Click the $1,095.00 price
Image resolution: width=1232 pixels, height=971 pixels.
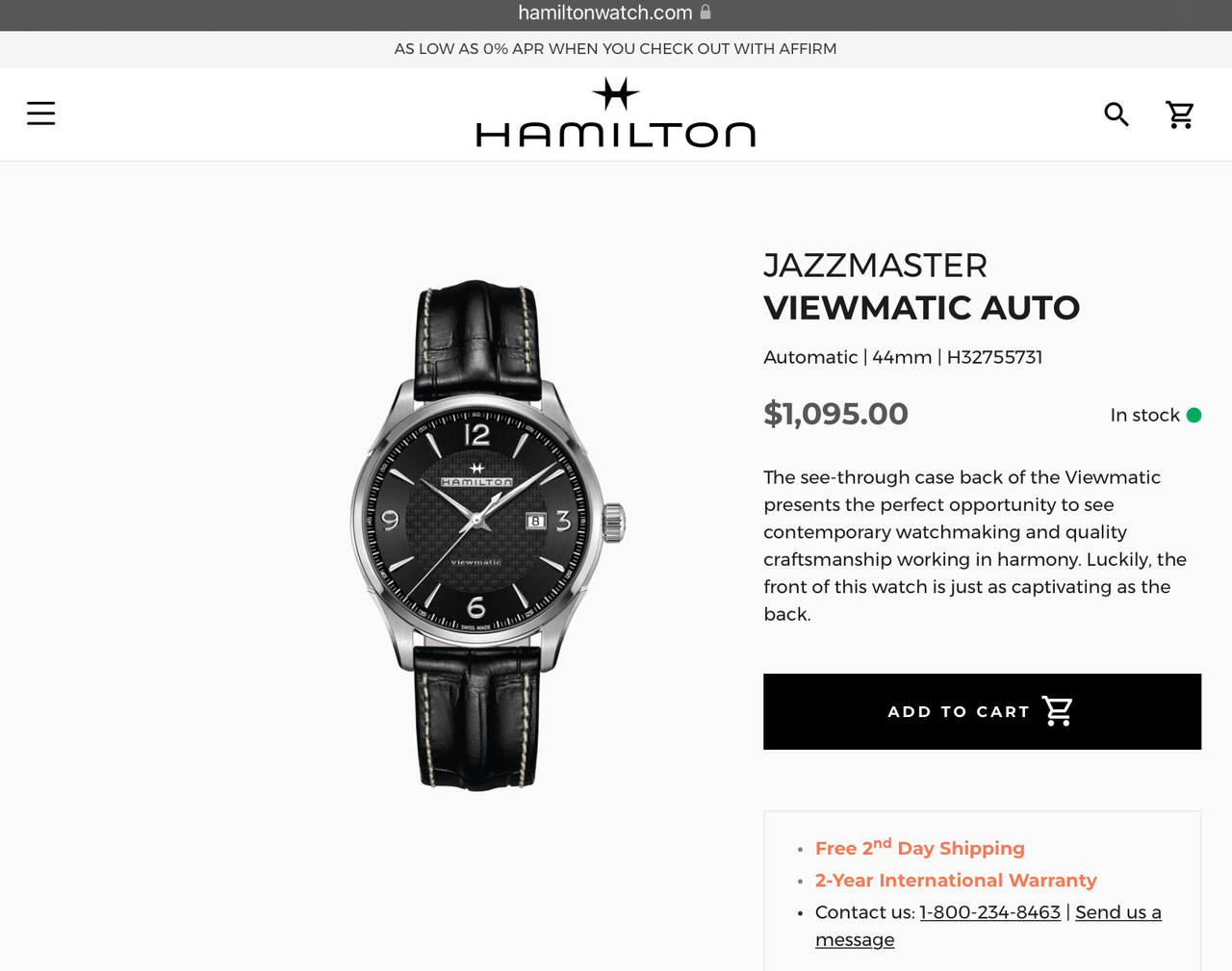(x=835, y=414)
